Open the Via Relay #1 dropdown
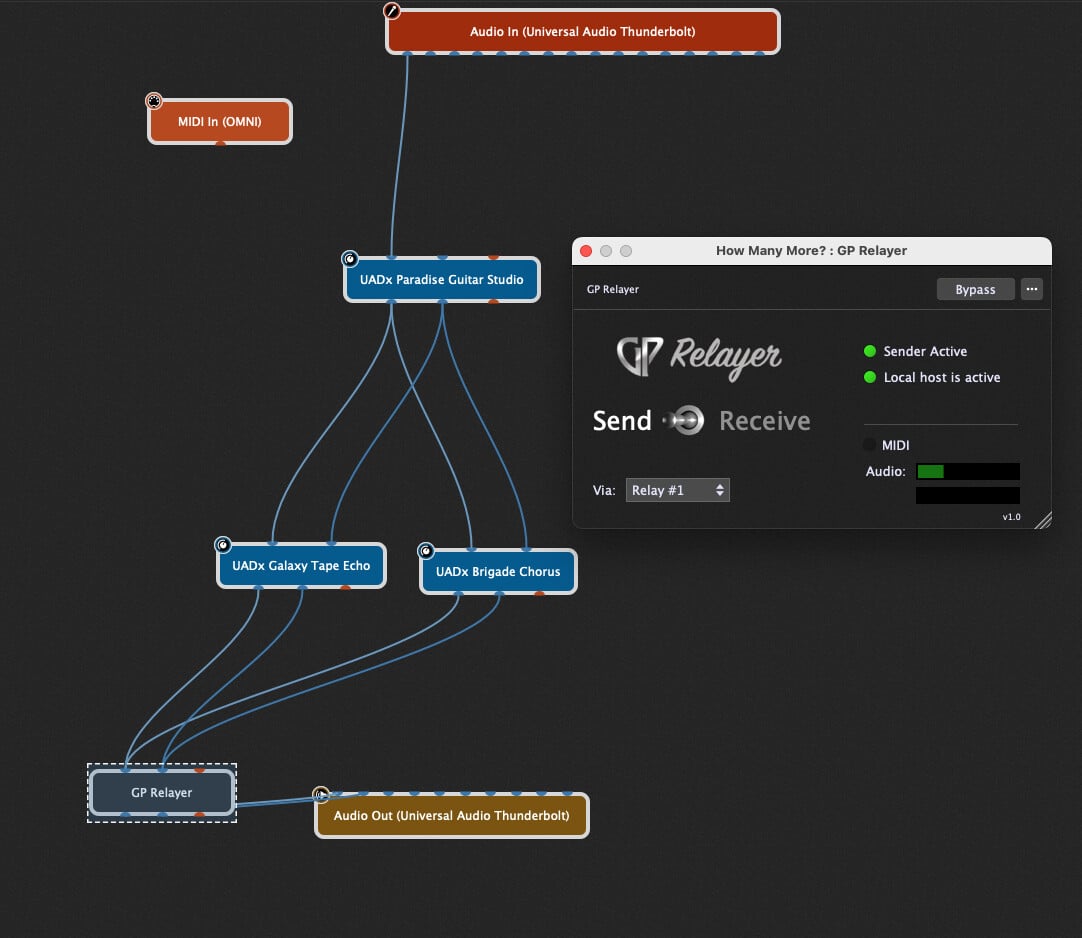 pos(677,490)
